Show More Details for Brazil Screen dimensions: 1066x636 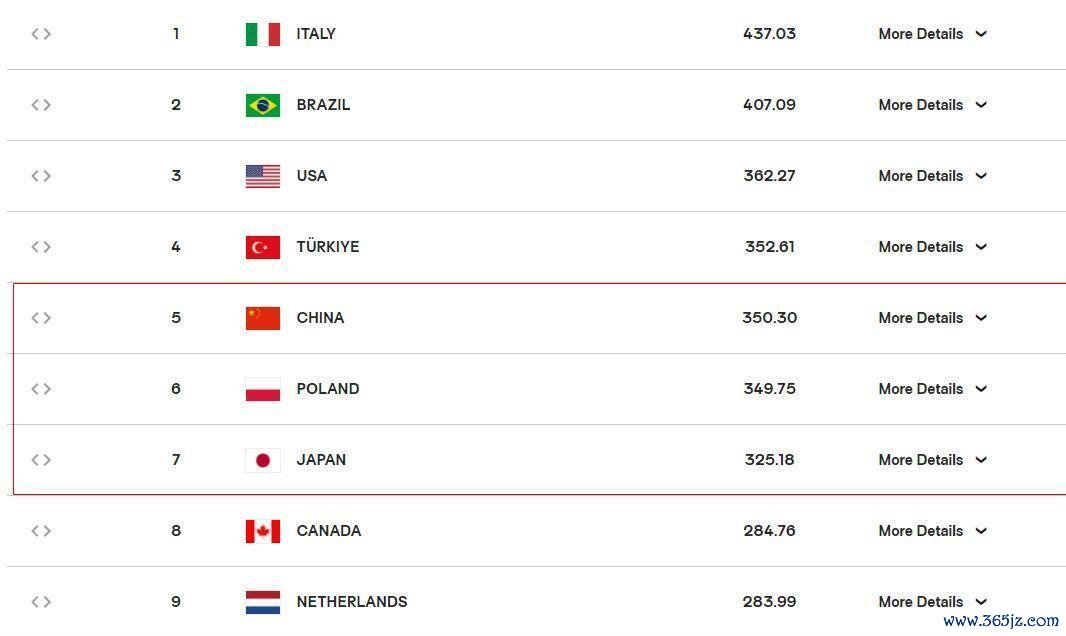click(x=932, y=105)
